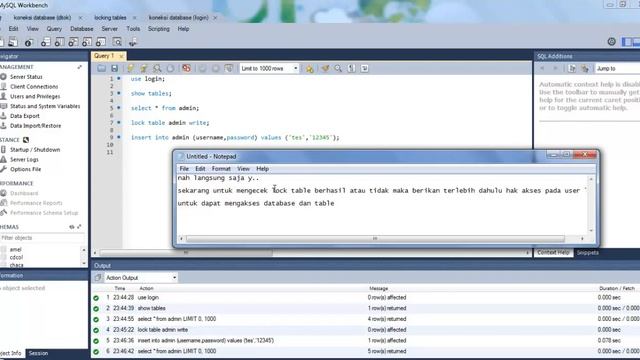Open a script file in Query 1 editor
This screenshot has height=360, width=640.
click(x=101, y=68)
